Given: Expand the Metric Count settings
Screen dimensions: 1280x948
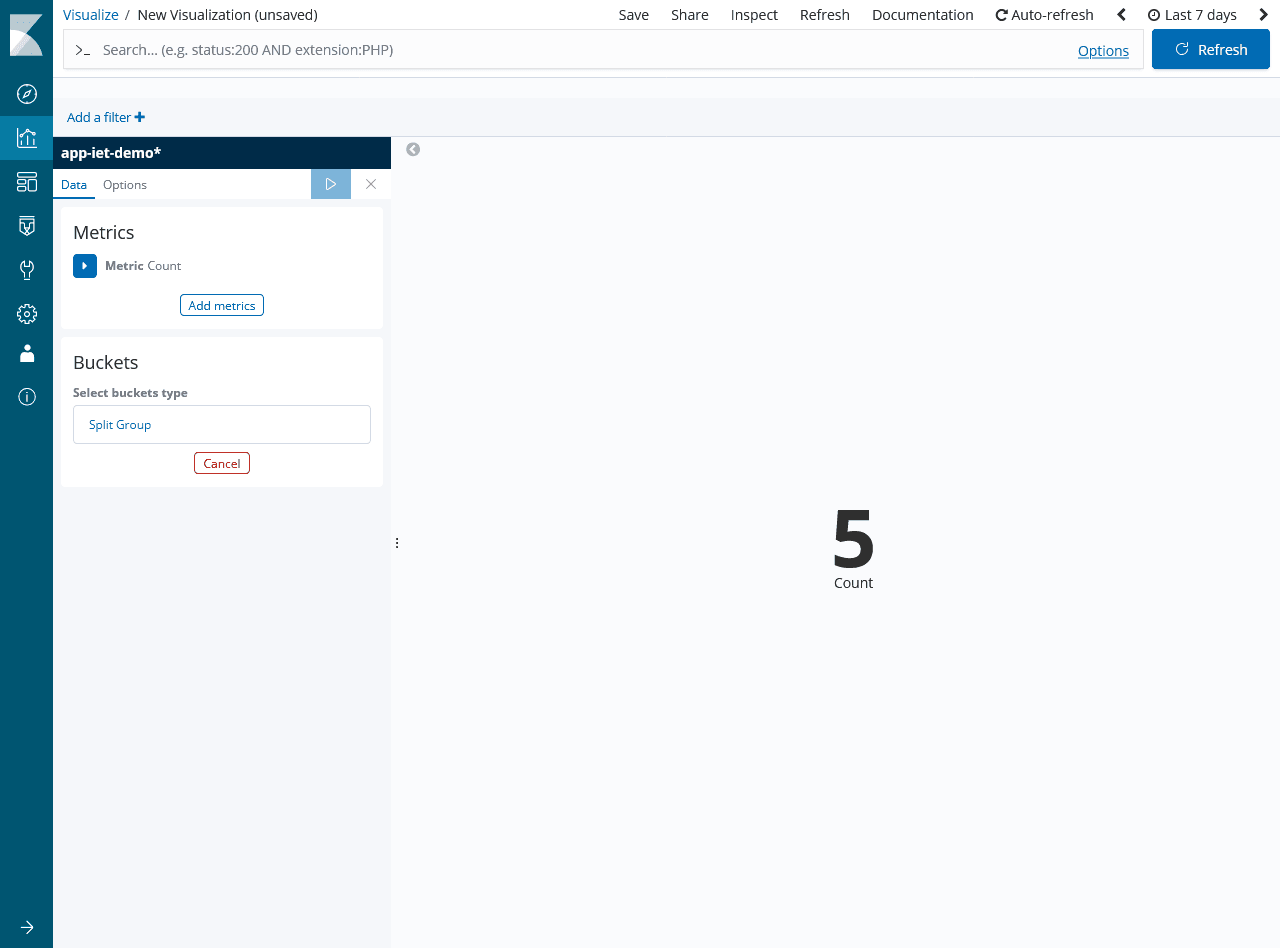Looking at the screenshot, I should [85, 266].
